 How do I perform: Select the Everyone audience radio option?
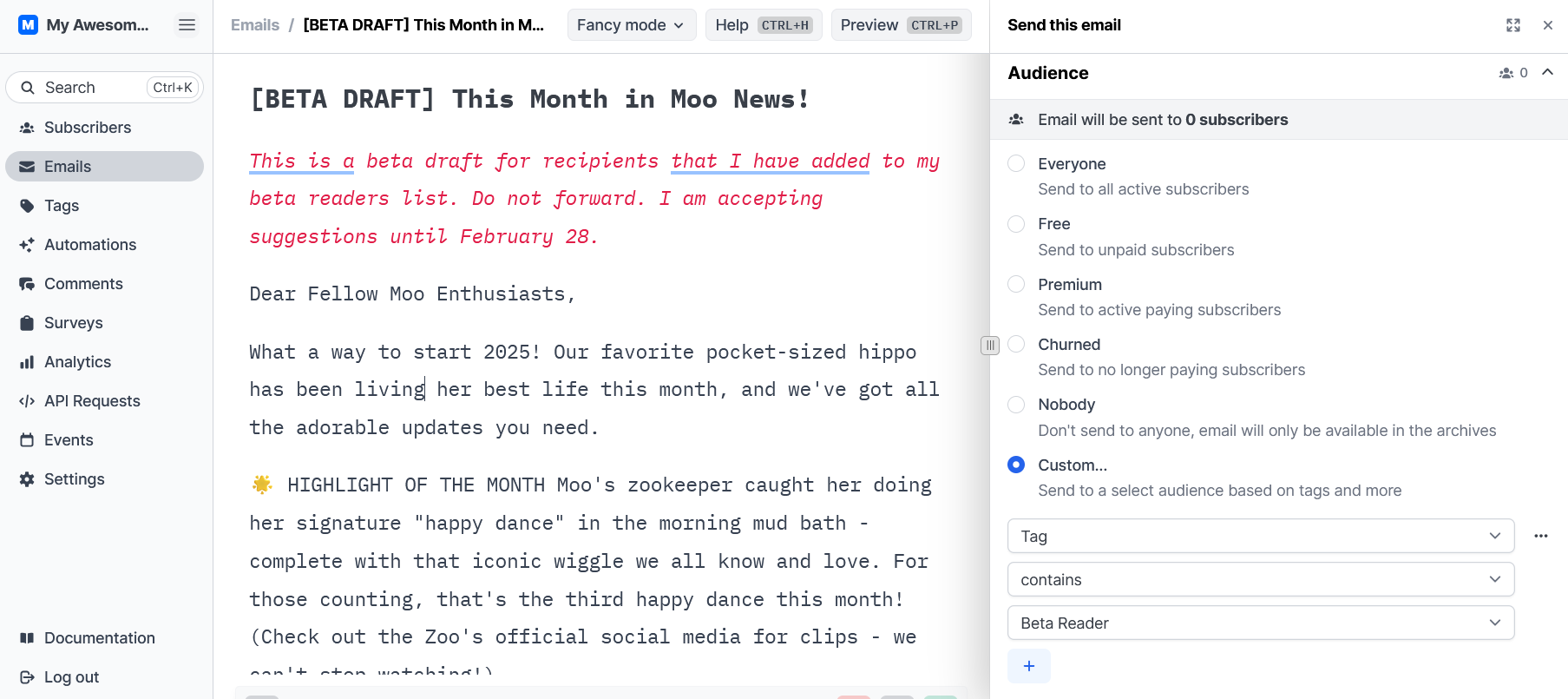point(1016,164)
